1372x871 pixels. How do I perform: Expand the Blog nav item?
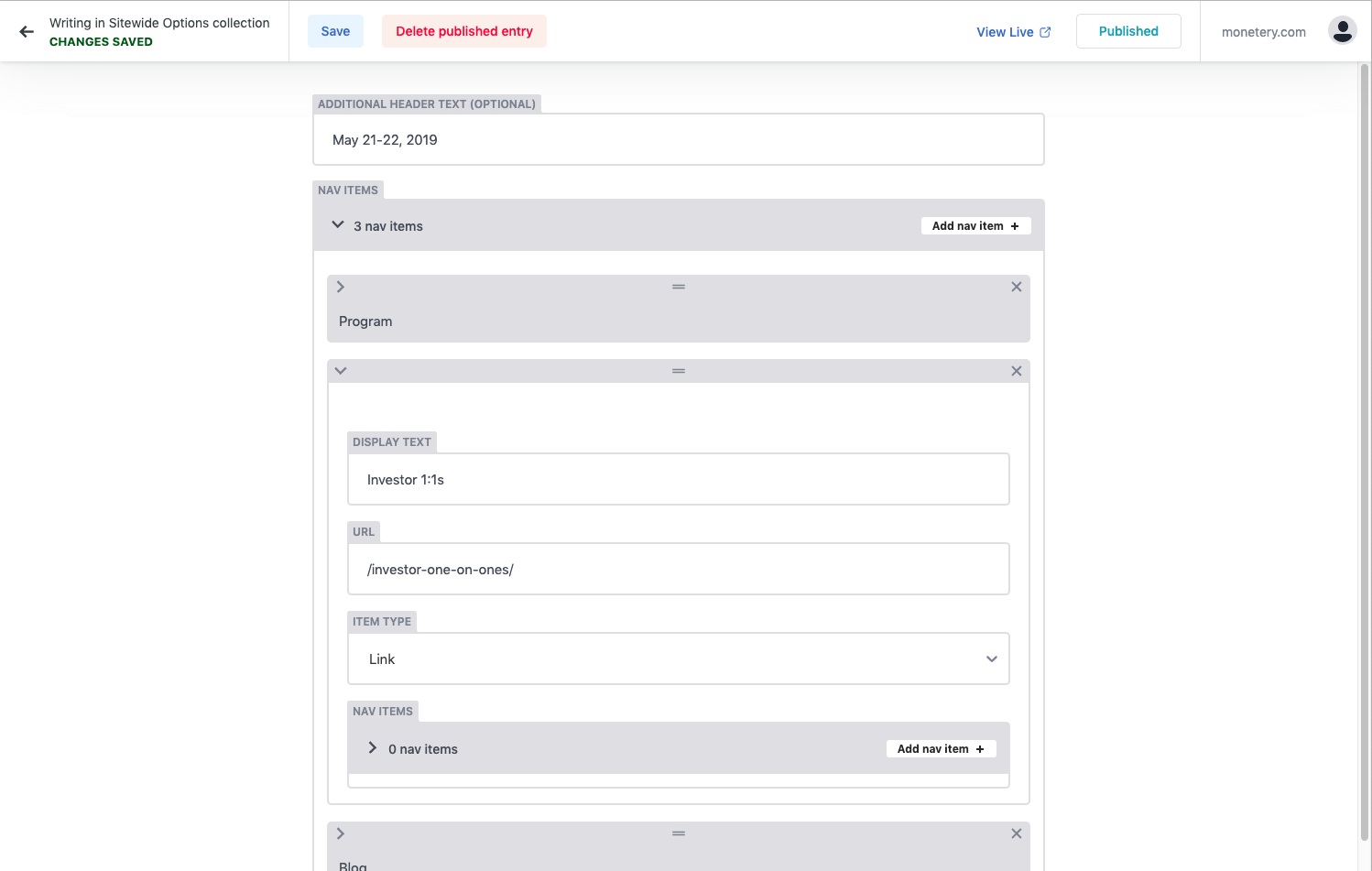click(340, 833)
